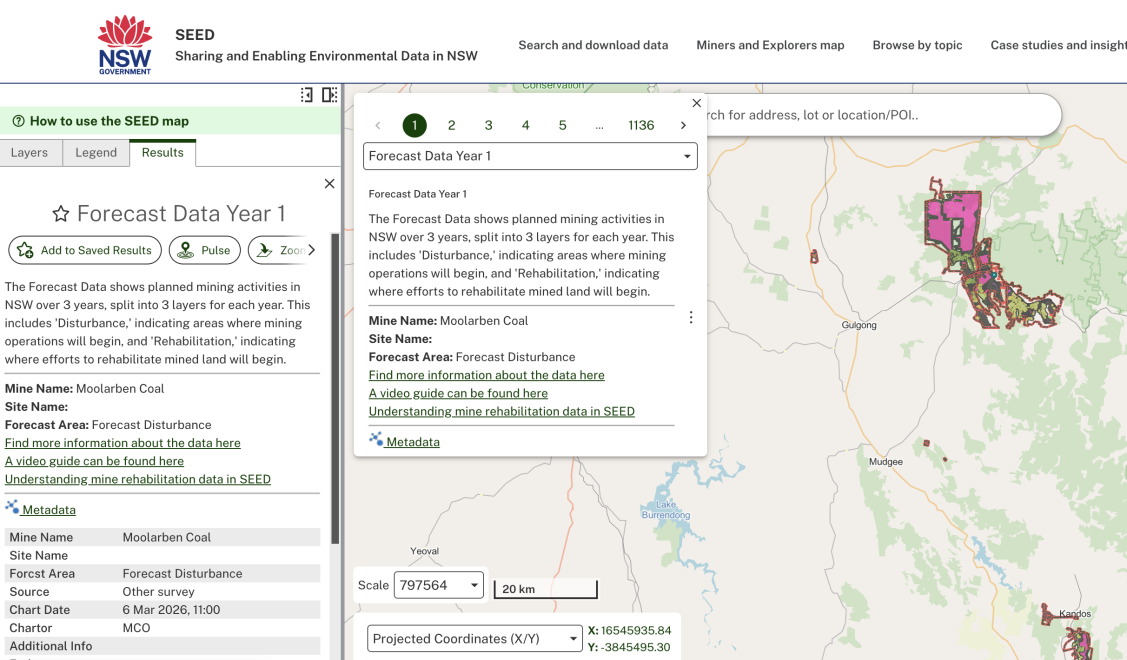Click the results panel vertical scrollbar
Image resolution: width=1127 pixels, height=660 pixels.
335,388
